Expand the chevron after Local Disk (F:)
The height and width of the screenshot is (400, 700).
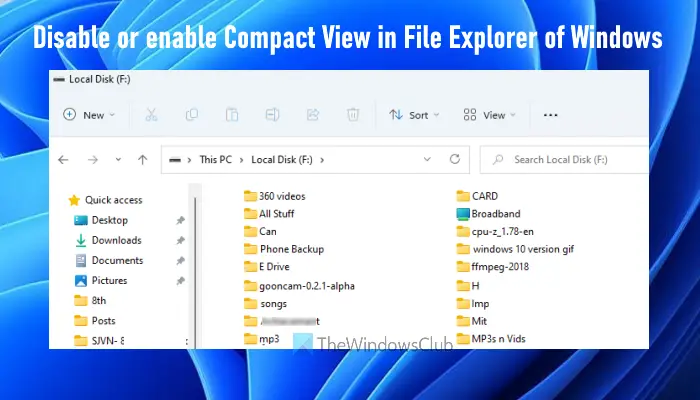pyautogui.click(x=322, y=159)
